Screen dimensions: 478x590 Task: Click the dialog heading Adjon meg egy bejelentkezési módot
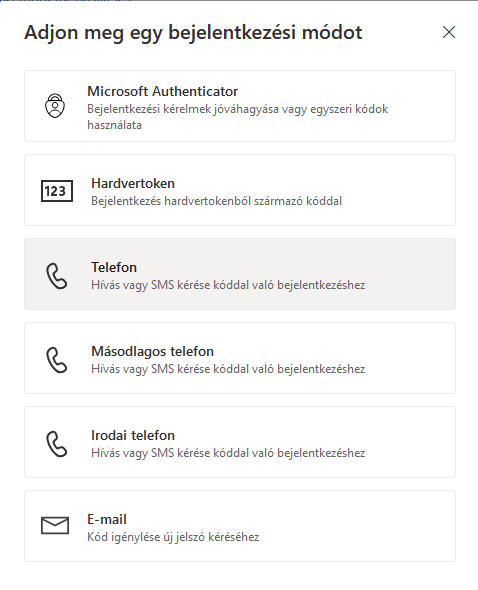click(193, 33)
